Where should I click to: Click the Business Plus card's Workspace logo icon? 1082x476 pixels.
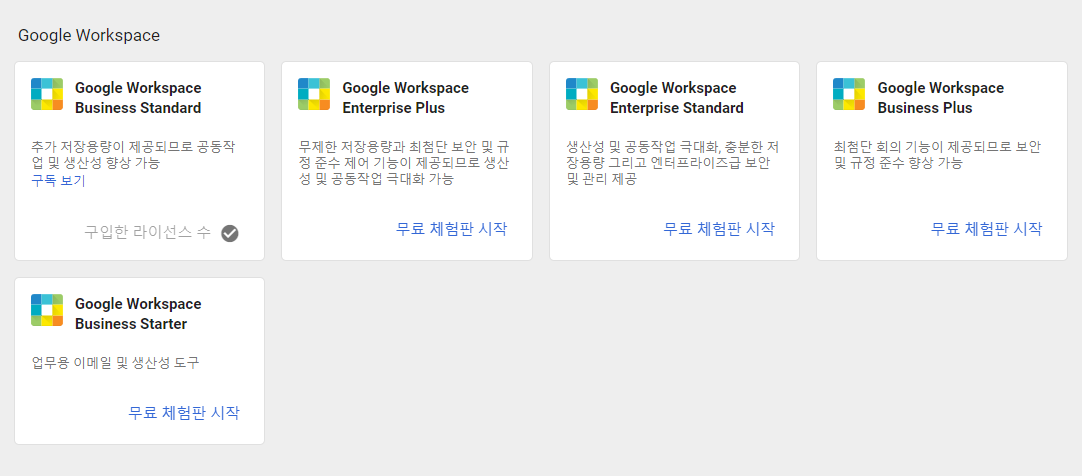pos(849,94)
